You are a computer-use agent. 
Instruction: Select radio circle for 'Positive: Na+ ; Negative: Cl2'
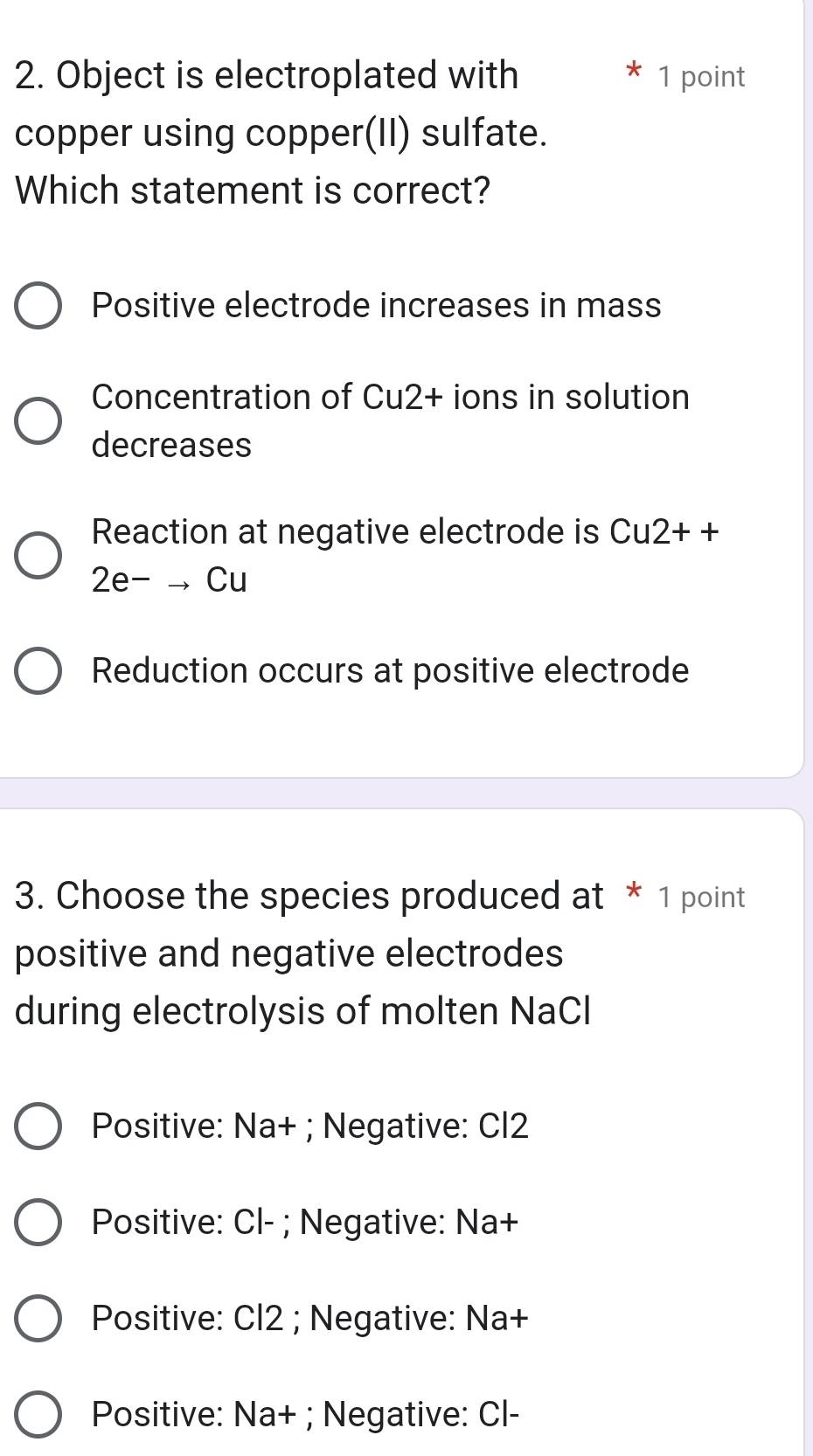[38, 1127]
